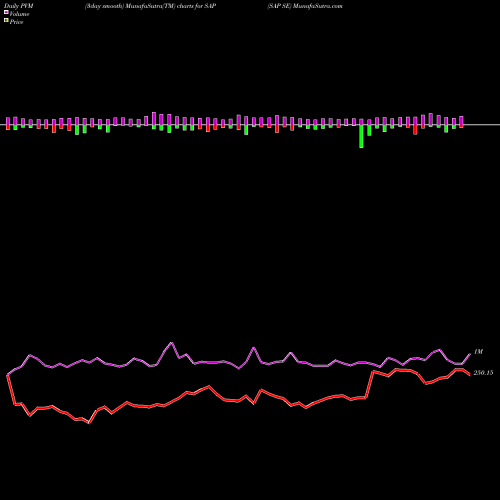Click the lowest dip of the red price line

pos(89,423)
